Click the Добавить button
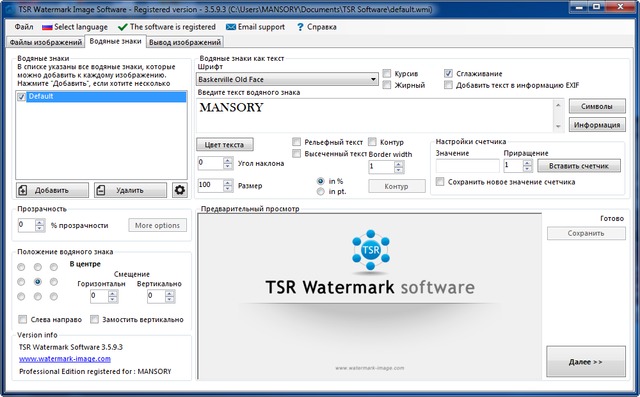 pos(52,190)
